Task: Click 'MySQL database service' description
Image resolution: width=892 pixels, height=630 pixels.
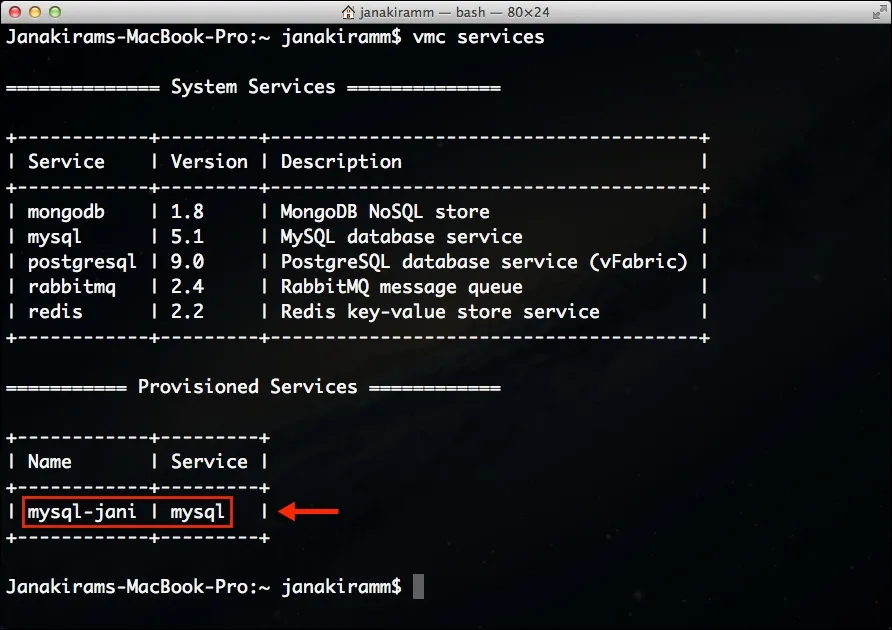Action: (x=402, y=237)
